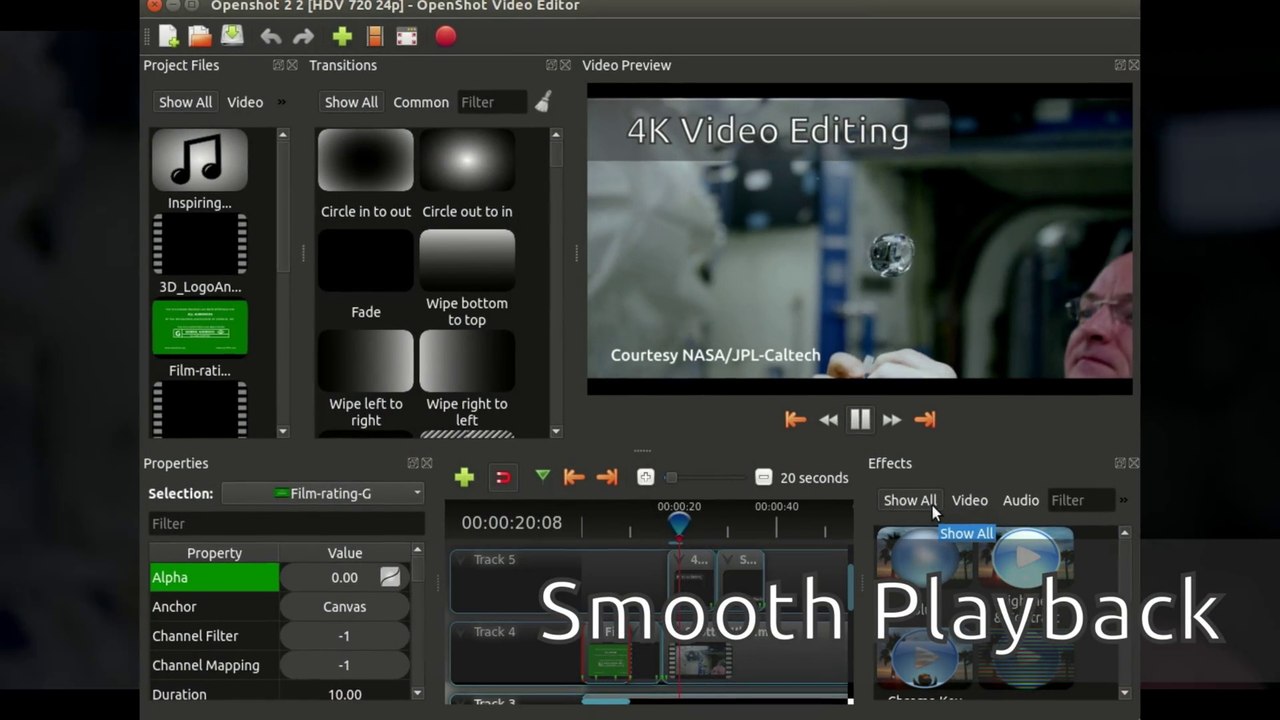Choose the Wipe bottom to top transition
This screenshot has width=1280, height=720.
(x=467, y=261)
